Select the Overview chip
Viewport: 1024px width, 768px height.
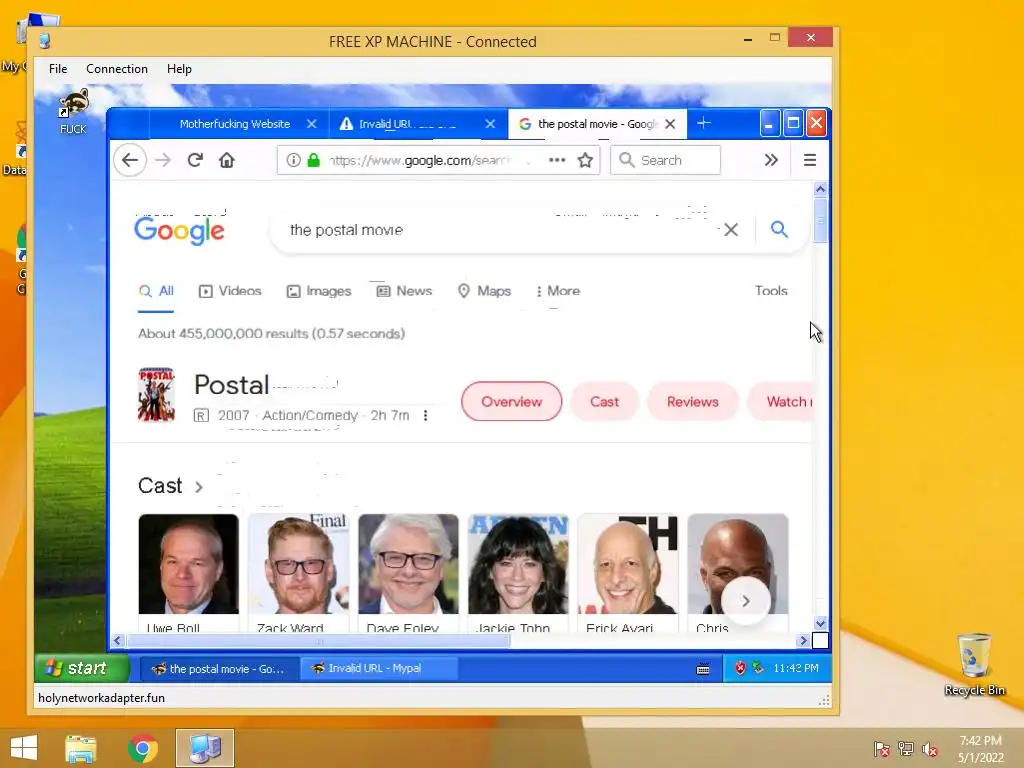click(511, 402)
